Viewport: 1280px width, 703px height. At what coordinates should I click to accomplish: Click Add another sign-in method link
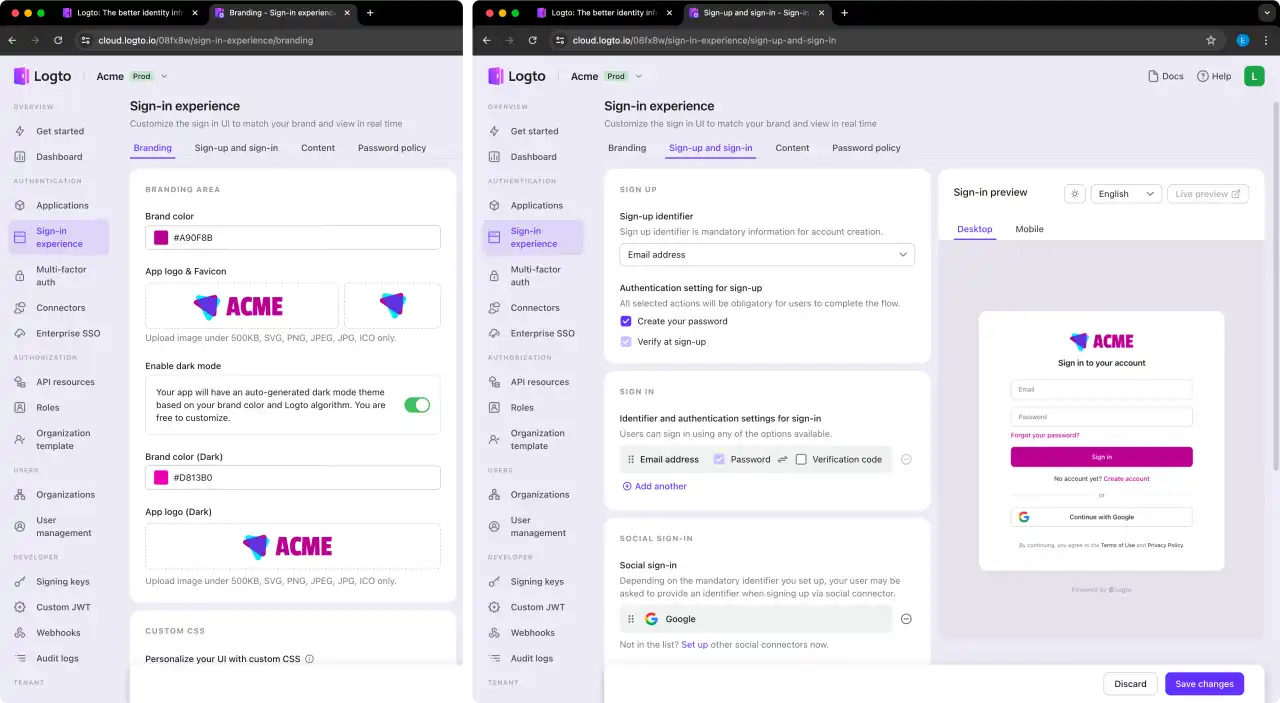(654, 486)
